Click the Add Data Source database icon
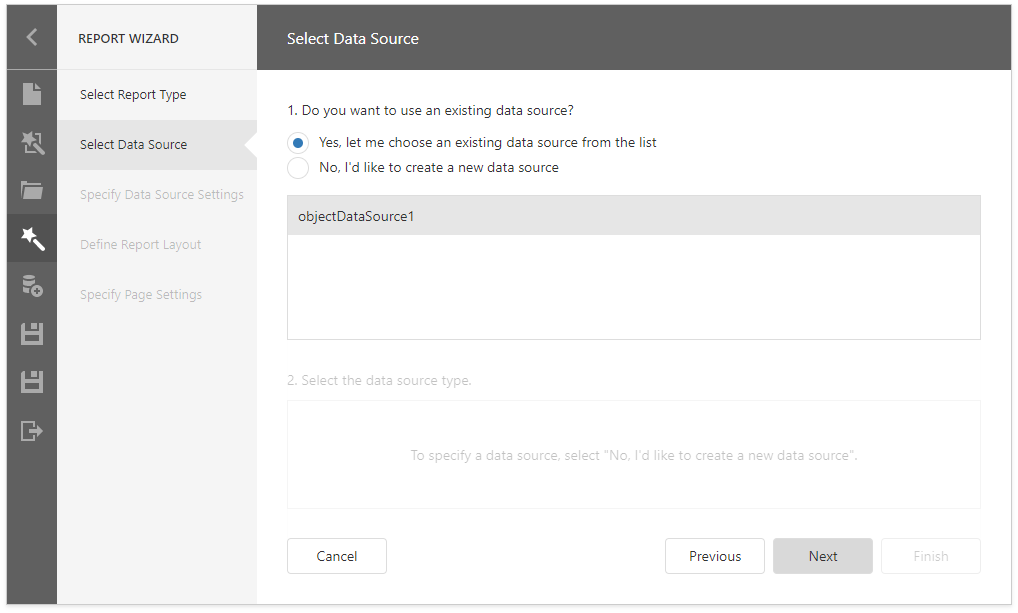Screen dimensions: 1018x613 [x=32, y=287]
